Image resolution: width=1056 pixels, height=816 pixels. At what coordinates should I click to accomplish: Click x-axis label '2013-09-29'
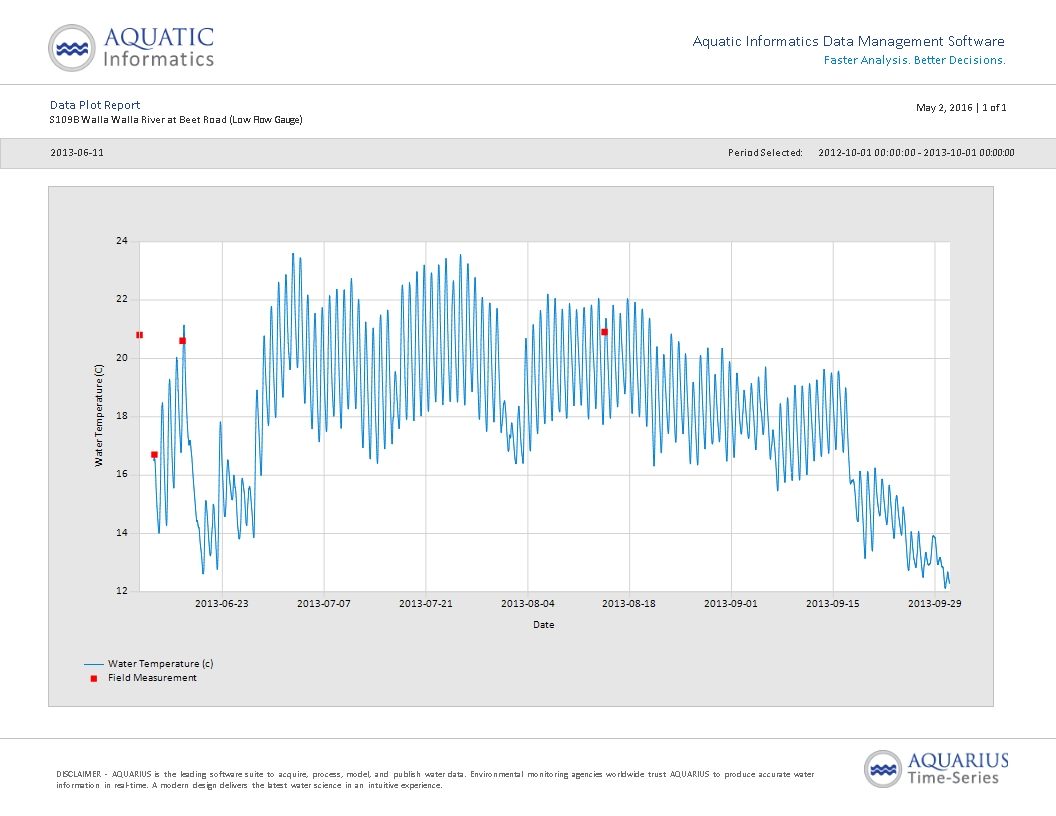coord(935,603)
